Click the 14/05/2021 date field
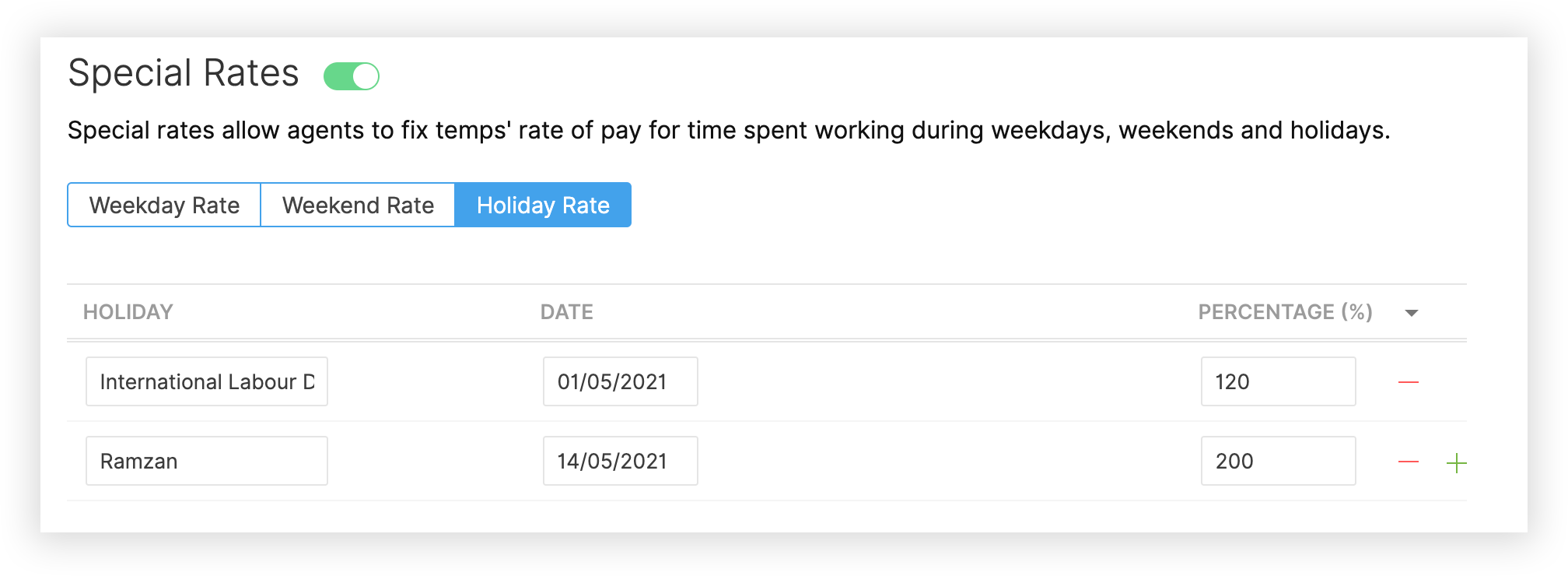Image resolution: width=1568 pixels, height=576 pixels. point(620,462)
